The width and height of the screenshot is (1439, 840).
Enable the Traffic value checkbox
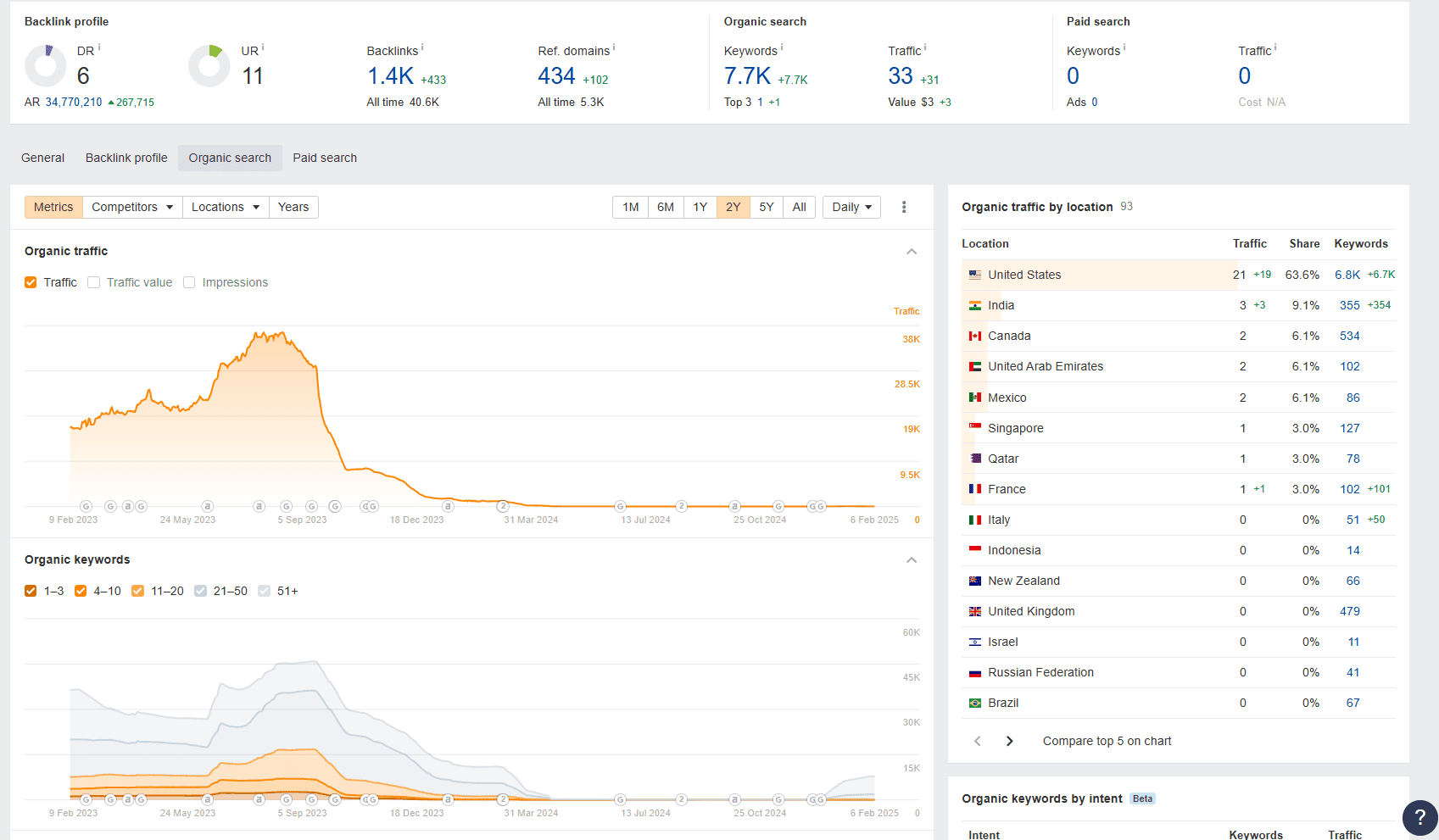coord(93,281)
